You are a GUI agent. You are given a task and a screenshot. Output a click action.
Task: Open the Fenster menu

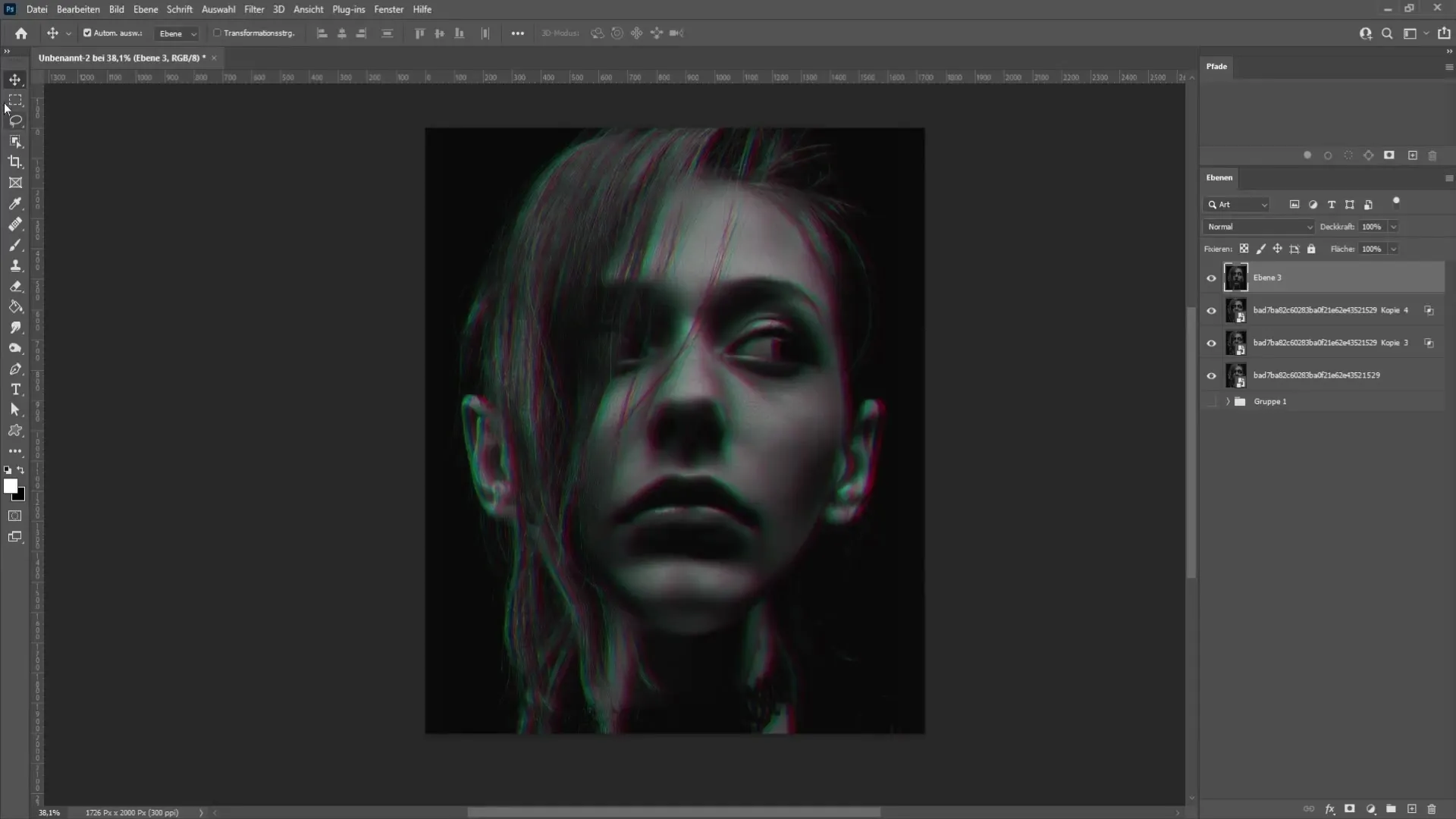coord(389,9)
